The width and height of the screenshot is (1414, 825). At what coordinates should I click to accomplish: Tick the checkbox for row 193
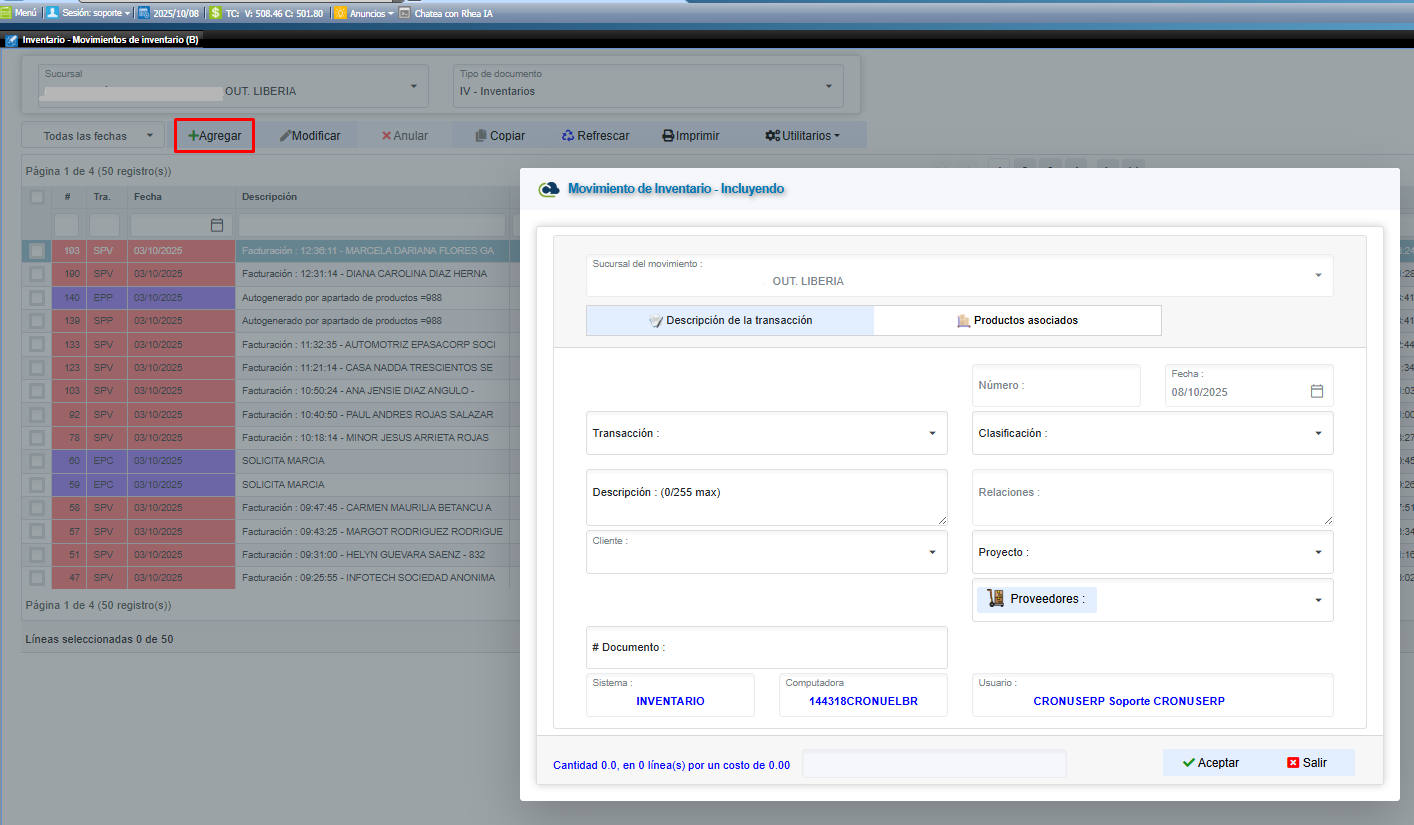point(37,250)
